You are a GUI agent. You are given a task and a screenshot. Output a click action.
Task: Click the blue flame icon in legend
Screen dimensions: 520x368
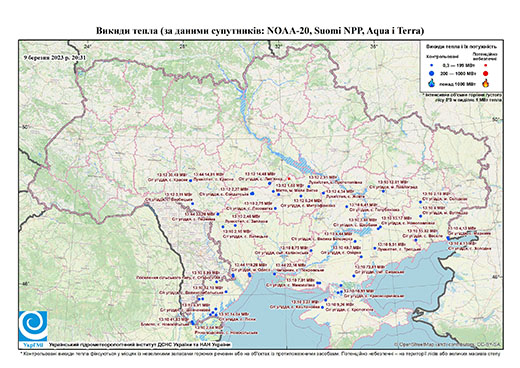[432, 83]
